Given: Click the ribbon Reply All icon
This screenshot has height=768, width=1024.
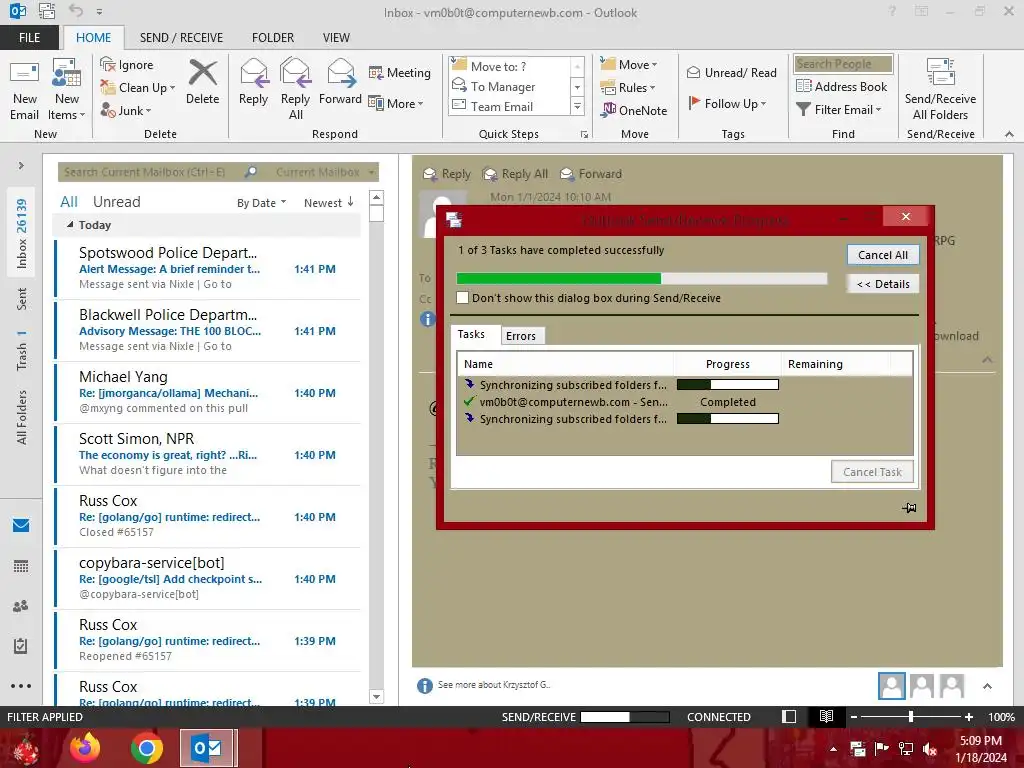Looking at the screenshot, I should click(x=295, y=89).
